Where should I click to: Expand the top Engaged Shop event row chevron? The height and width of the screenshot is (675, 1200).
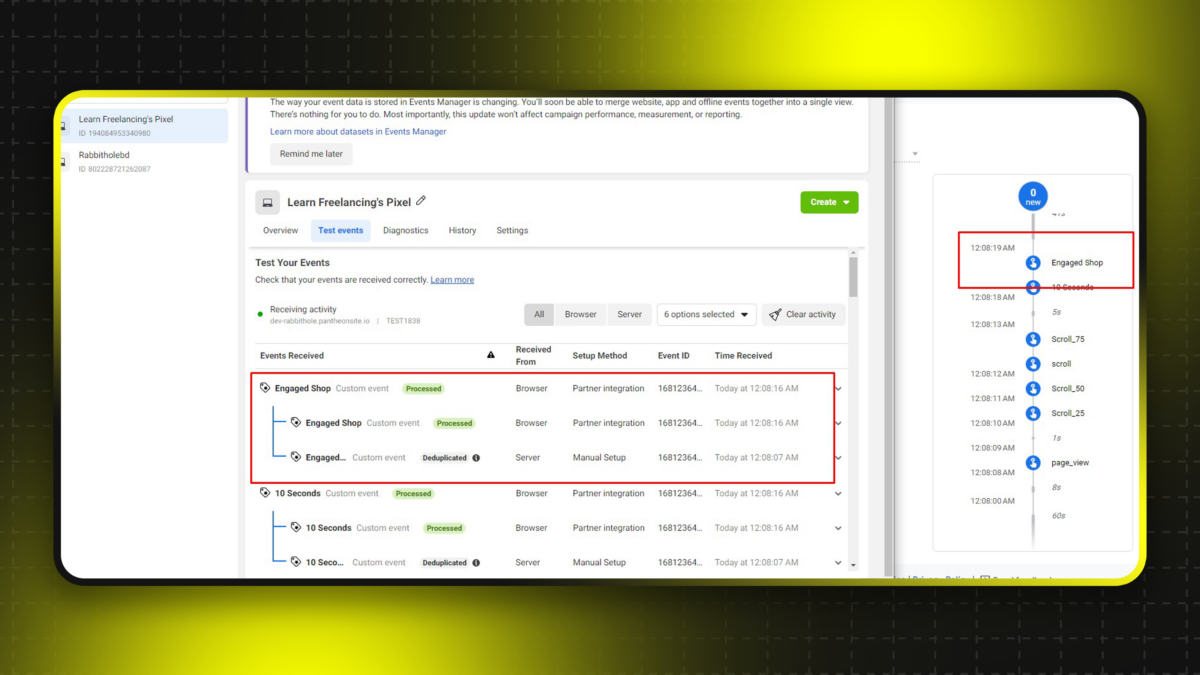click(838, 389)
